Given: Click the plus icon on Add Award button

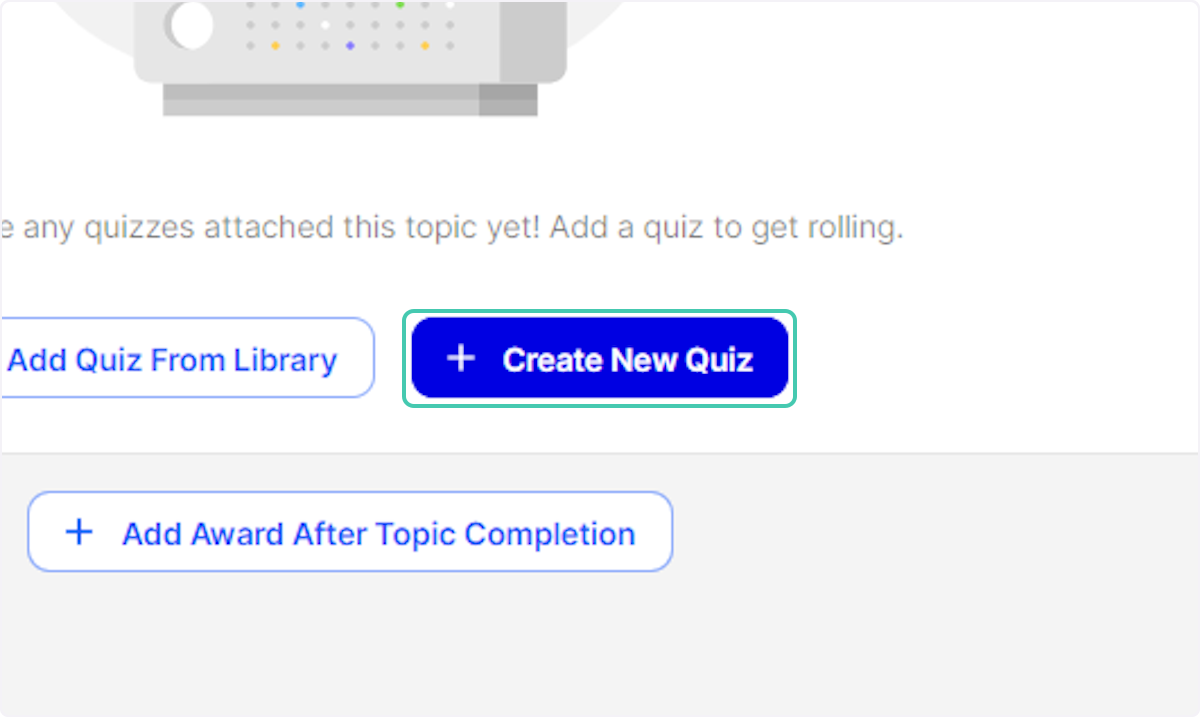Looking at the screenshot, I should pyautogui.click(x=79, y=532).
